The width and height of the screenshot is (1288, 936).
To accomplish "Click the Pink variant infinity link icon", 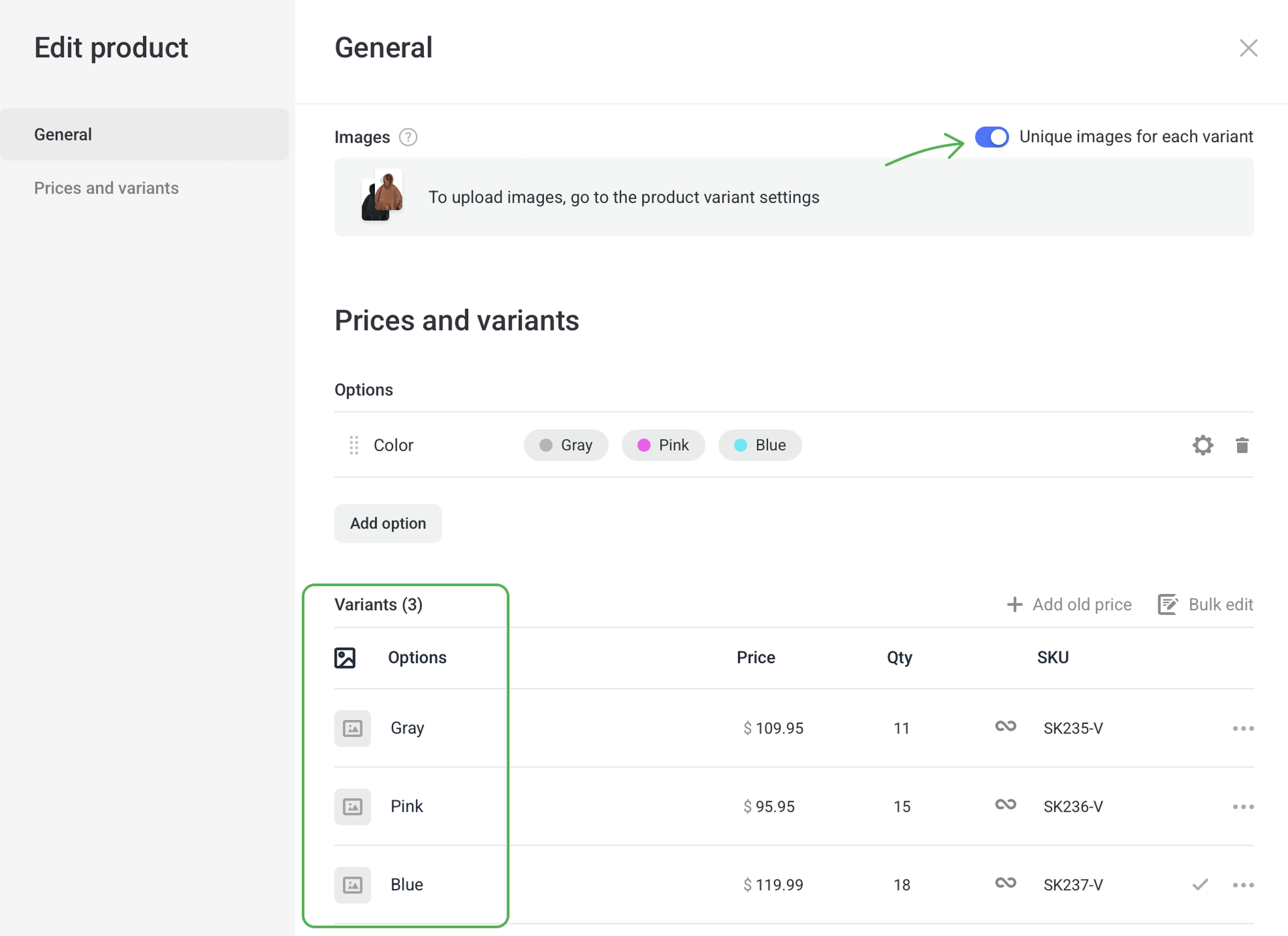I will click(x=1006, y=805).
